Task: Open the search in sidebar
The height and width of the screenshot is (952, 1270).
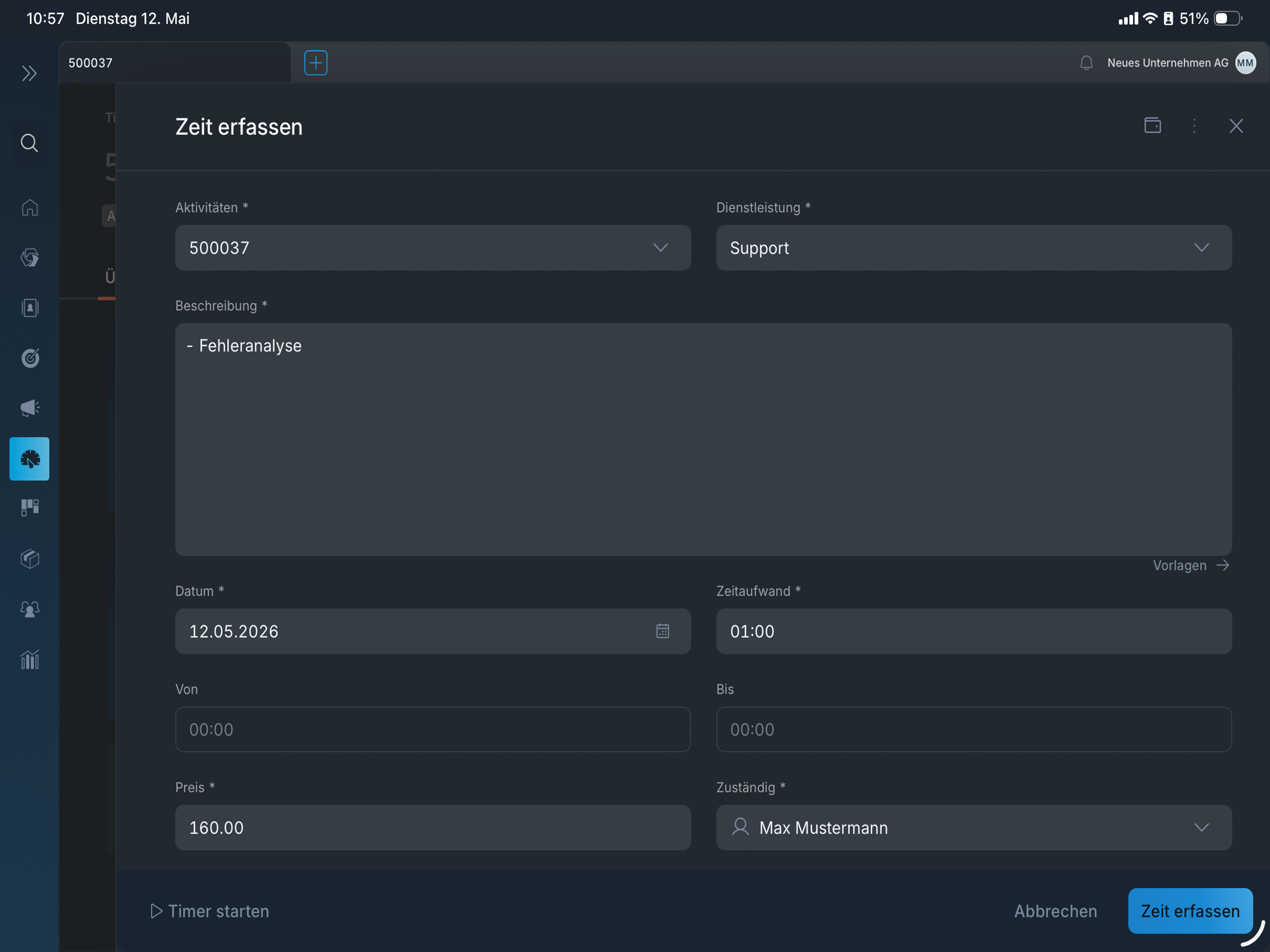Action: tap(29, 143)
